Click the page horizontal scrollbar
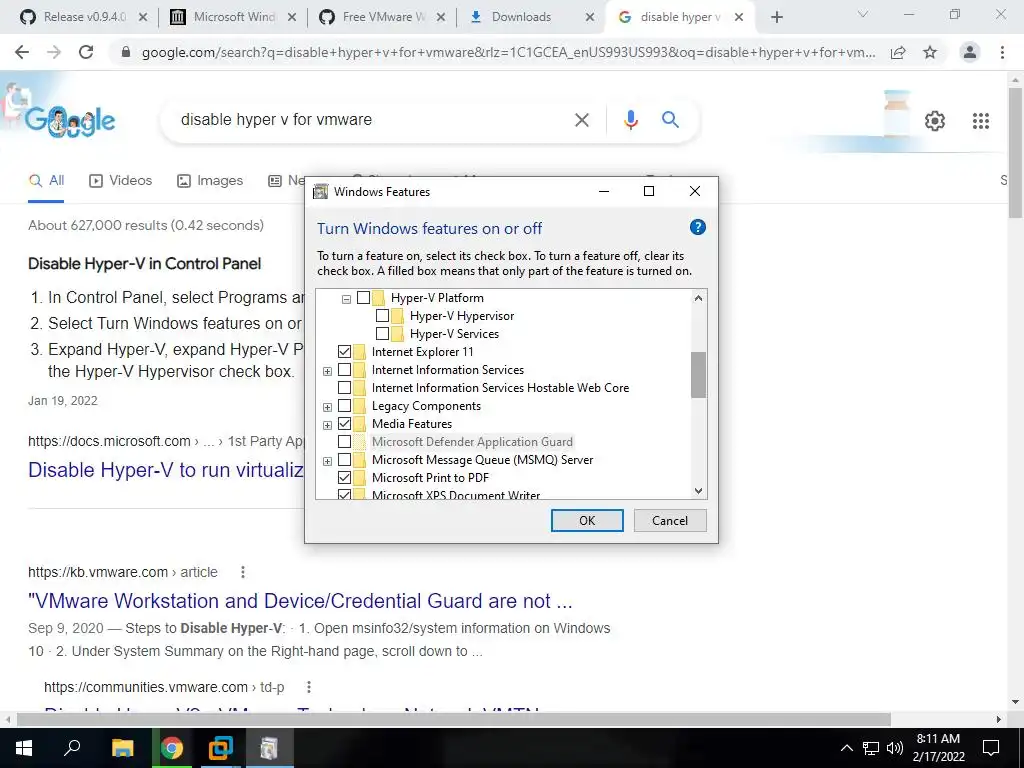 tap(454, 719)
